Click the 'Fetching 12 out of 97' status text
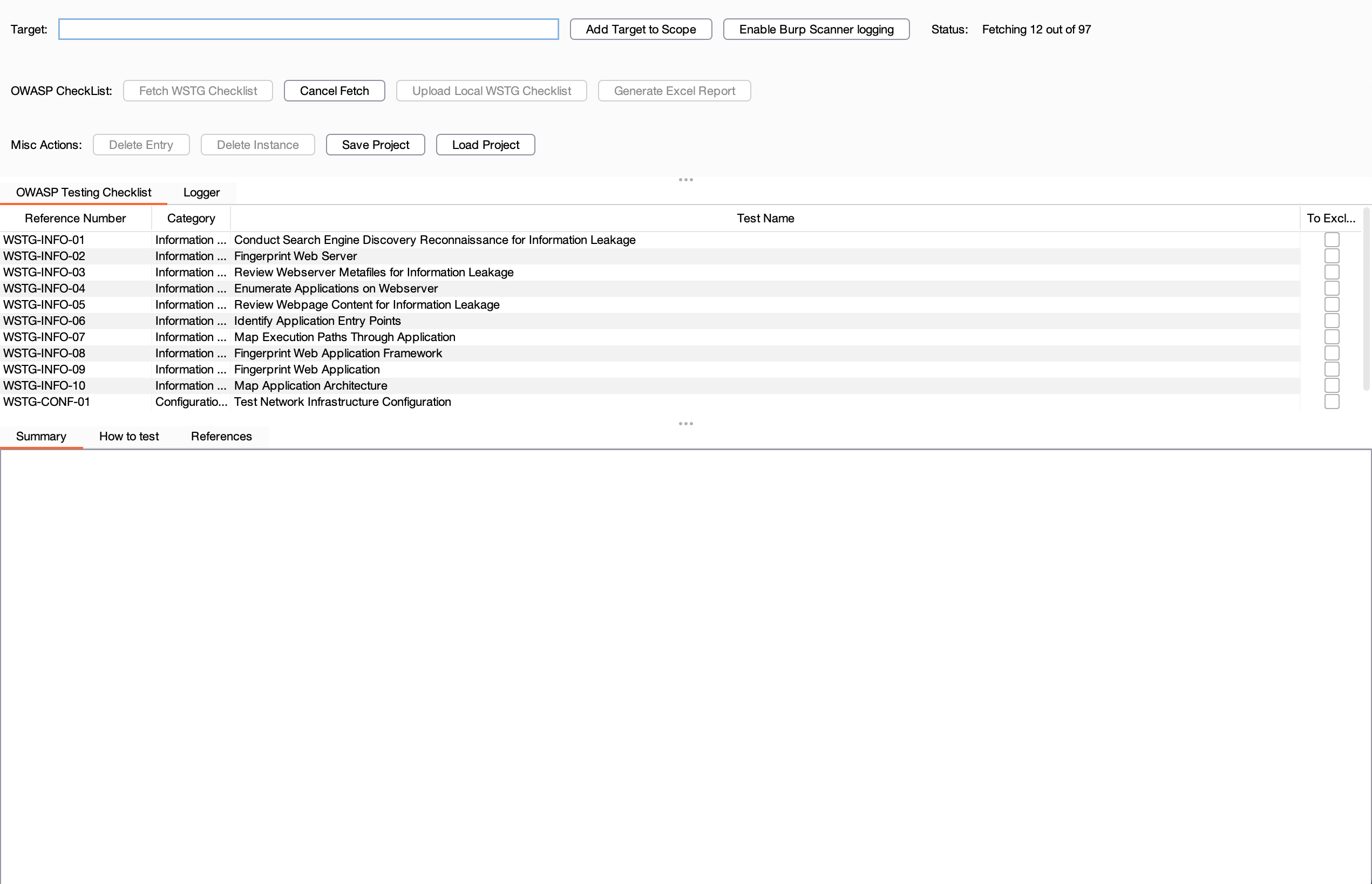This screenshot has height=884, width=1372. pos(1036,29)
